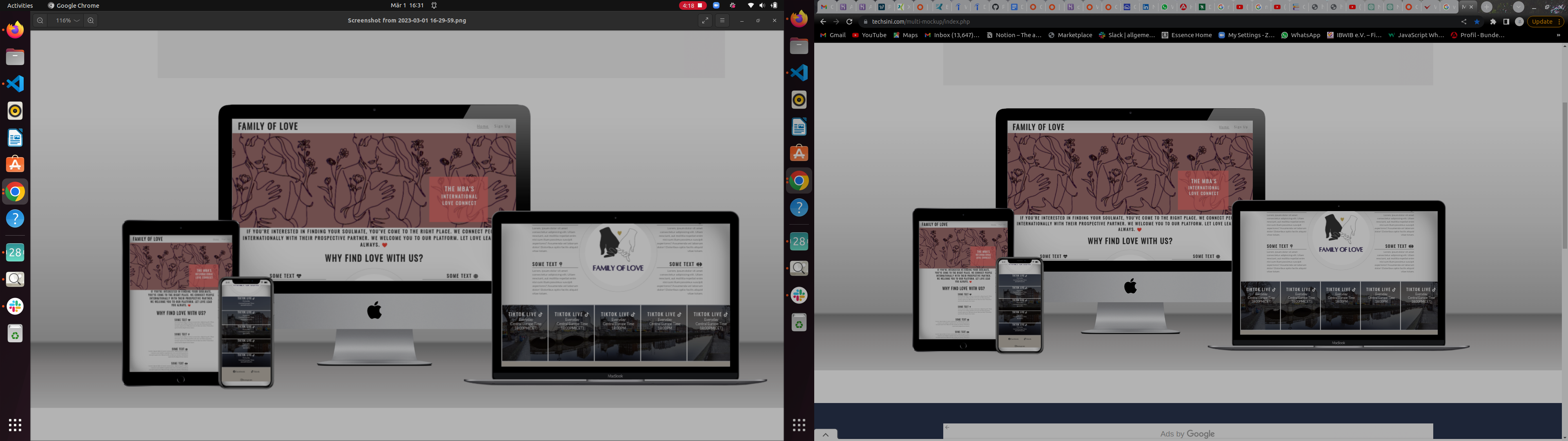The image size is (1568, 441).
Task: Go back in Chrome browser history
Action: pos(823,21)
